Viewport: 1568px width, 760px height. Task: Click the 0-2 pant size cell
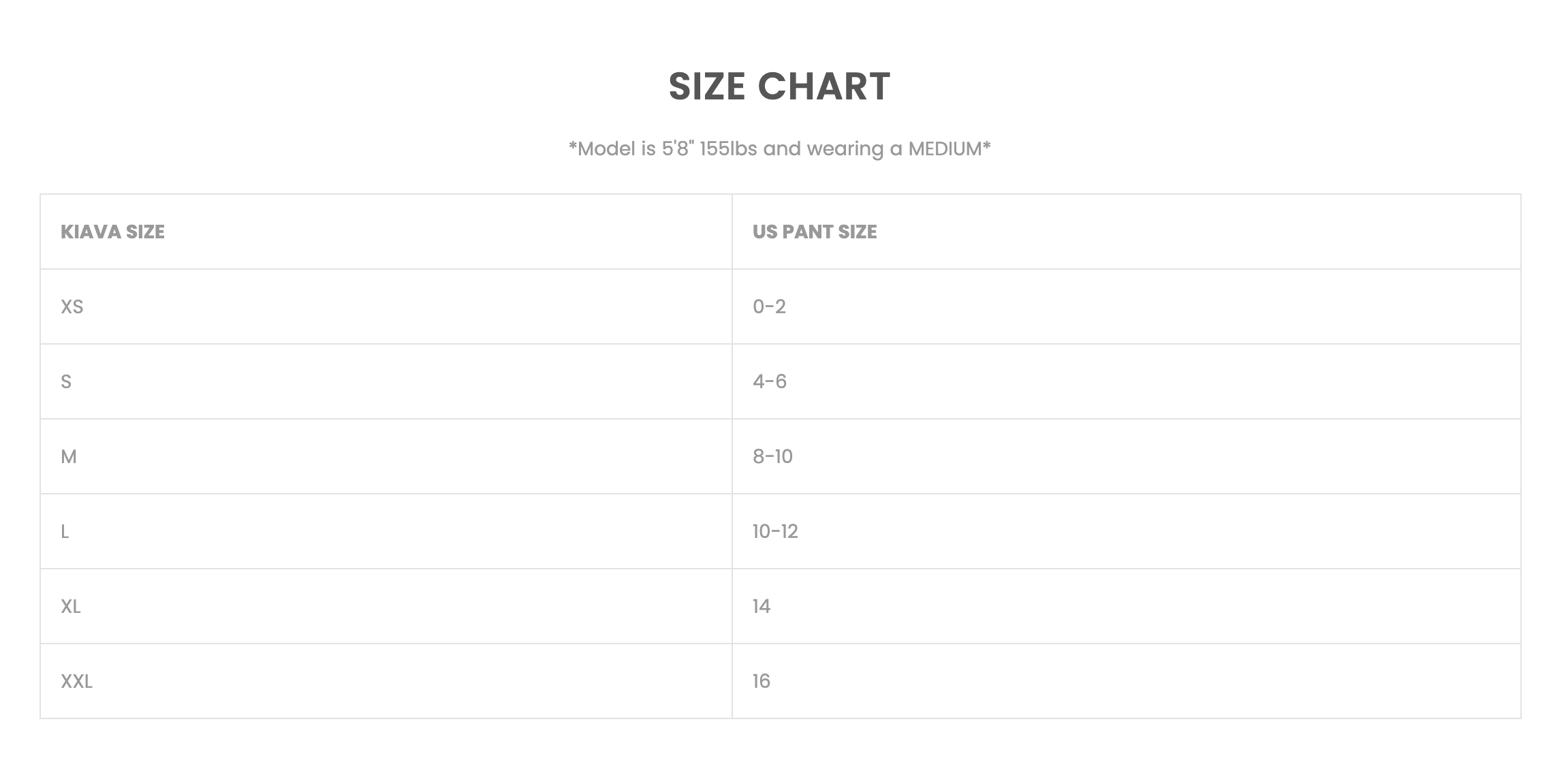click(769, 306)
